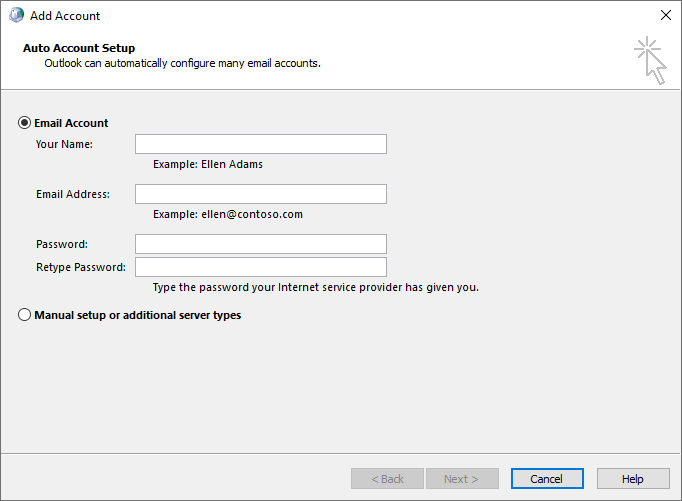Open Help from the dialog footer

tap(633, 479)
